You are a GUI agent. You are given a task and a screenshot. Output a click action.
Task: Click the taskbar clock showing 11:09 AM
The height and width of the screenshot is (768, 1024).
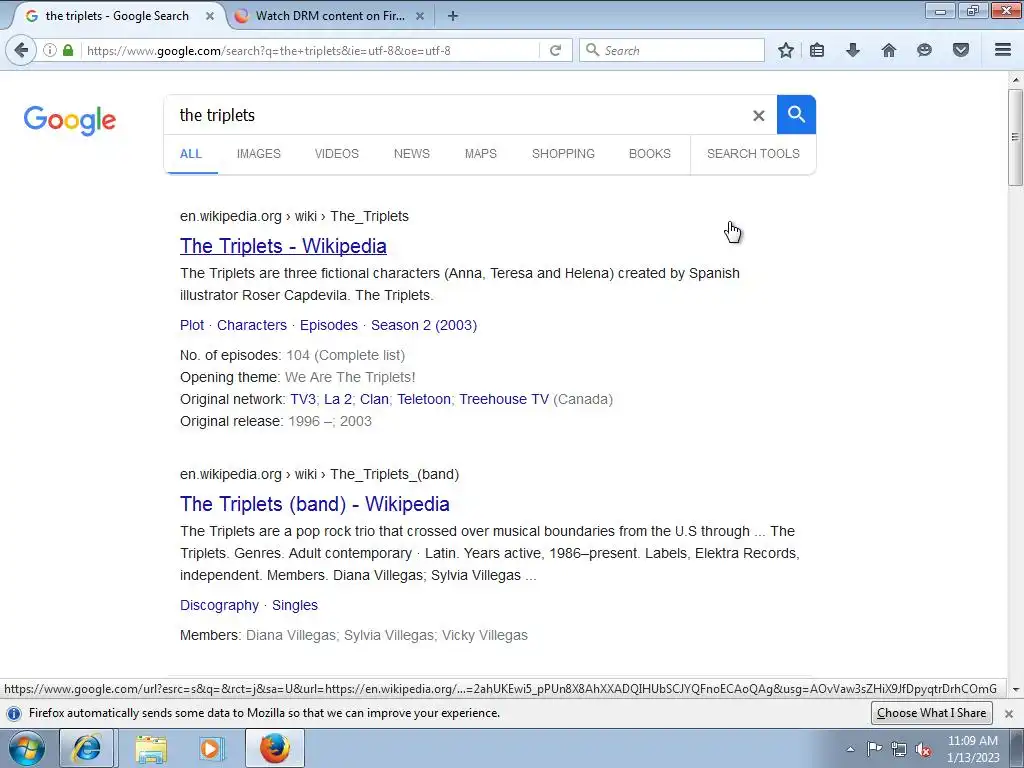[x=973, y=749]
